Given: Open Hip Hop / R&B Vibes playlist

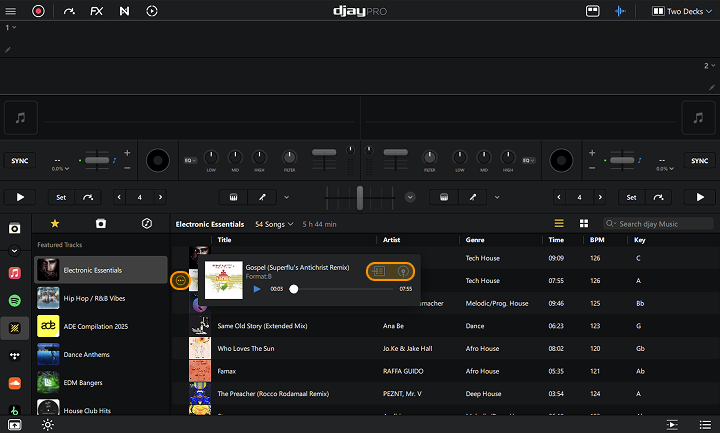Looking at the screenshot, I should tap(101, 298).
